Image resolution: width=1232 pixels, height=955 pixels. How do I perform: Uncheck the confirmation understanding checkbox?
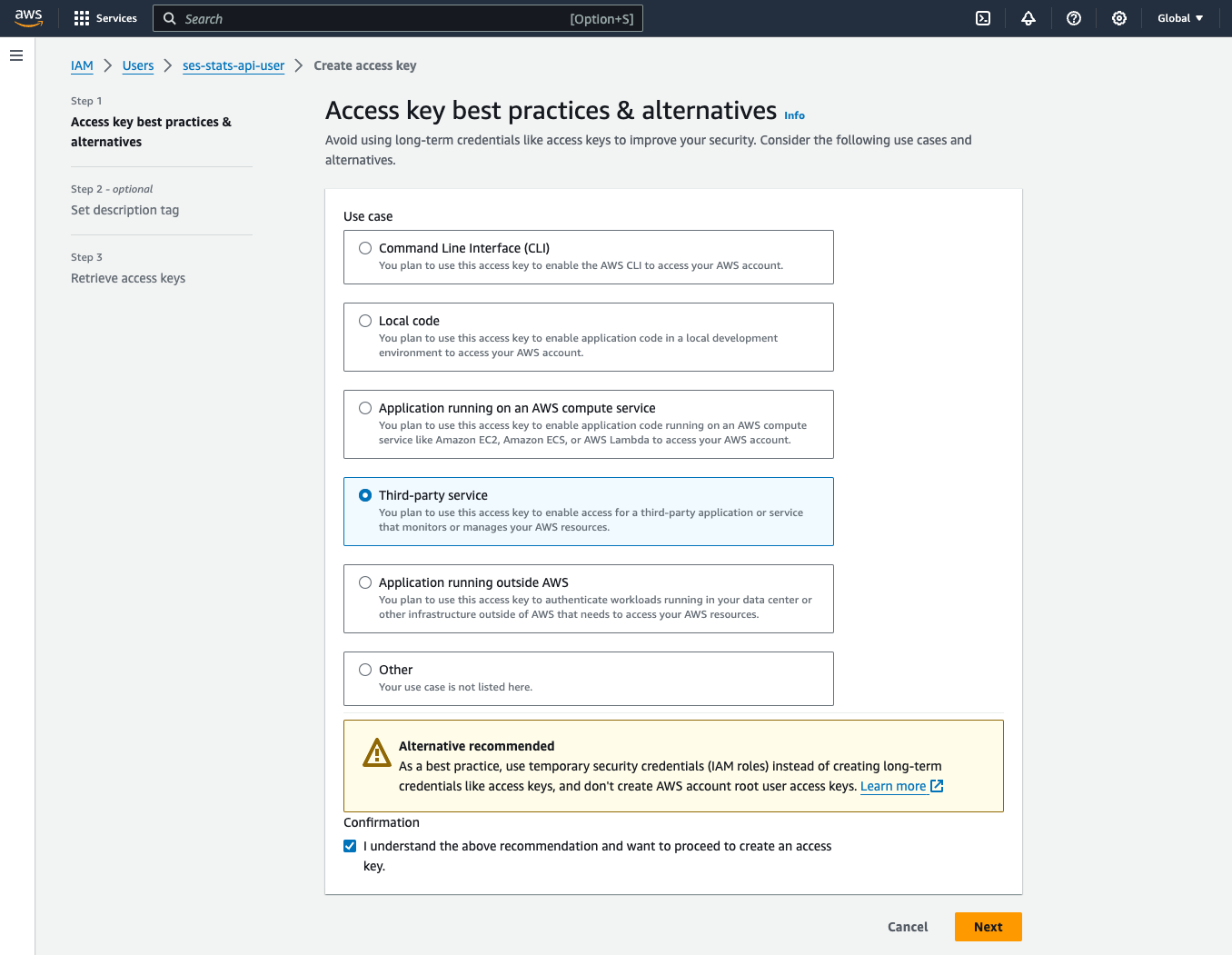coord(350,846)
